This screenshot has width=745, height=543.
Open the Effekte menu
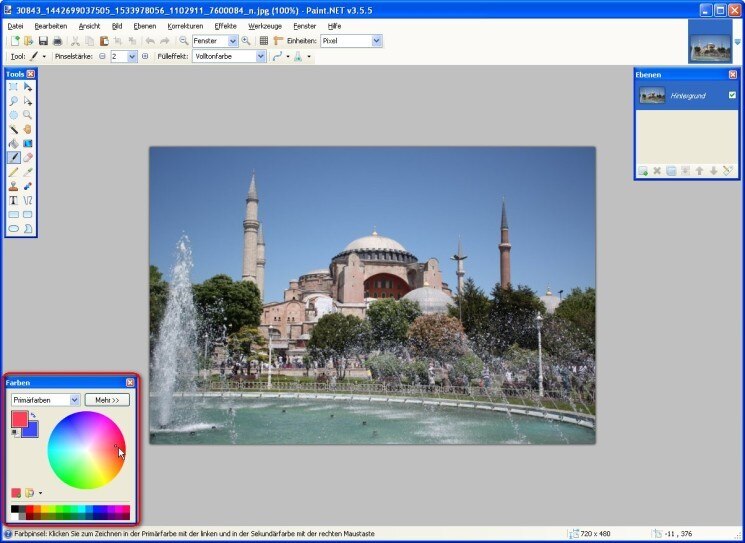pyautogui.click(x=225, y=25)
